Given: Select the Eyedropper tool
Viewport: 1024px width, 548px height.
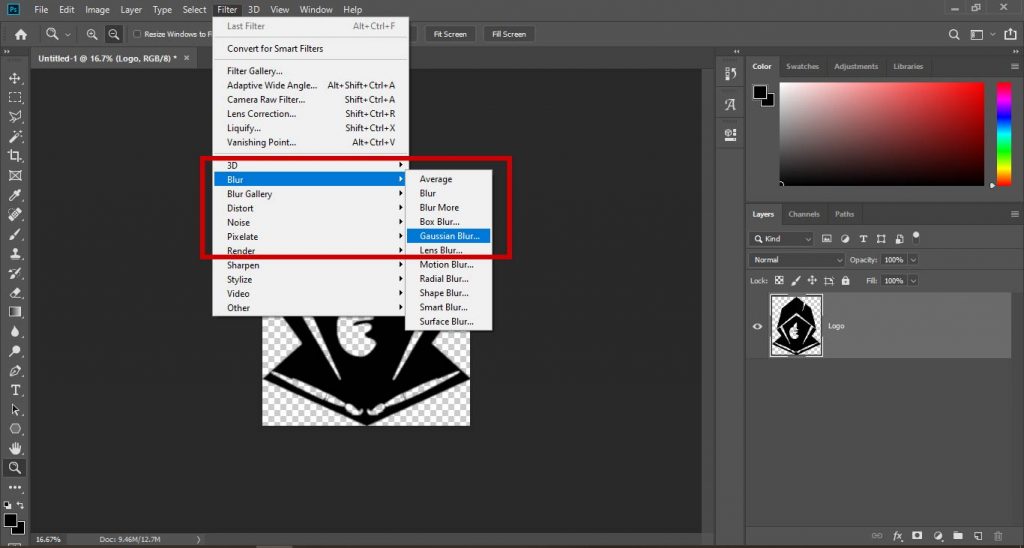Looking at the screenshot, I should [x=14, y=195].
